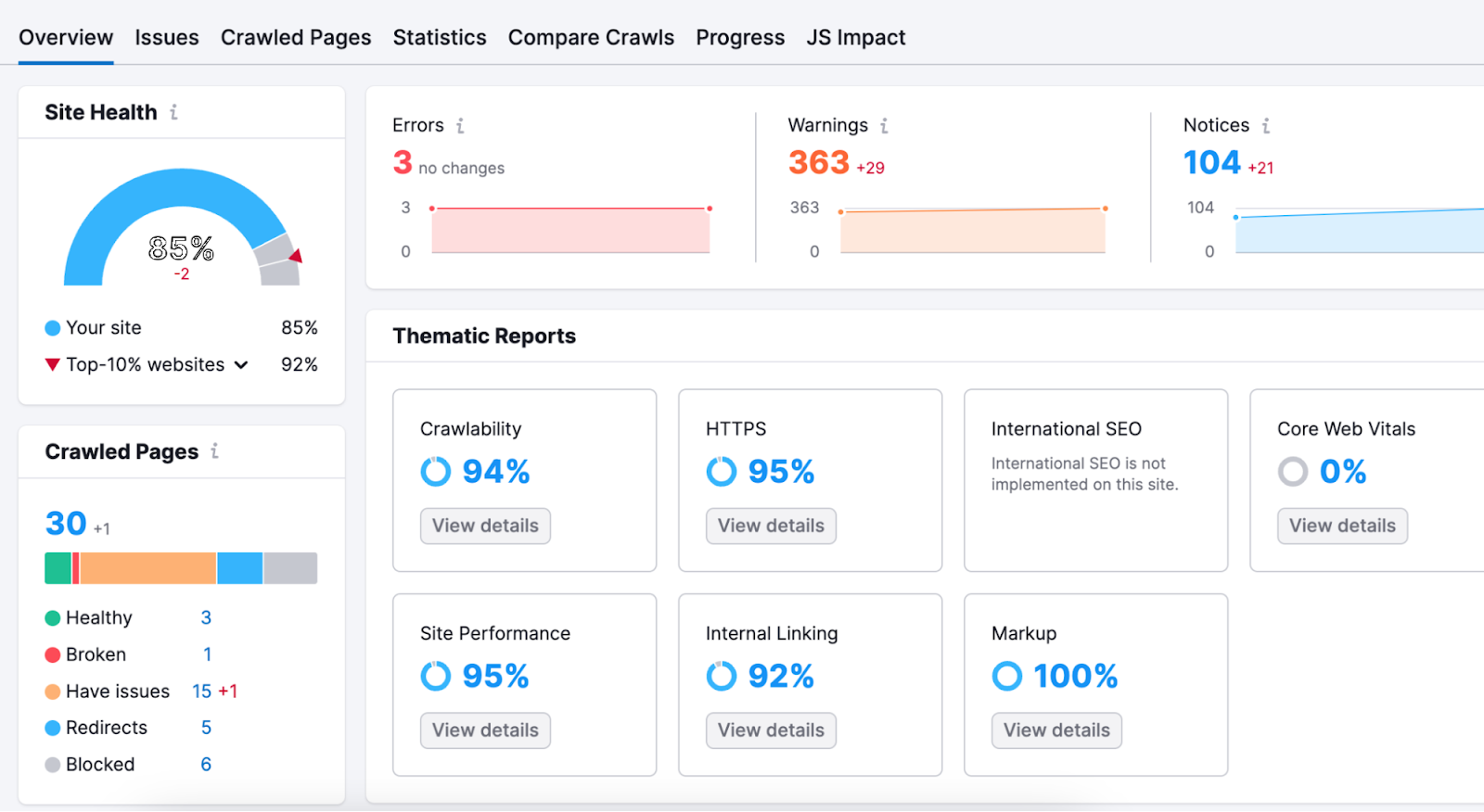
Task: Click the Errors count 3
Action: pyautogui.click(x=403, y=163)
